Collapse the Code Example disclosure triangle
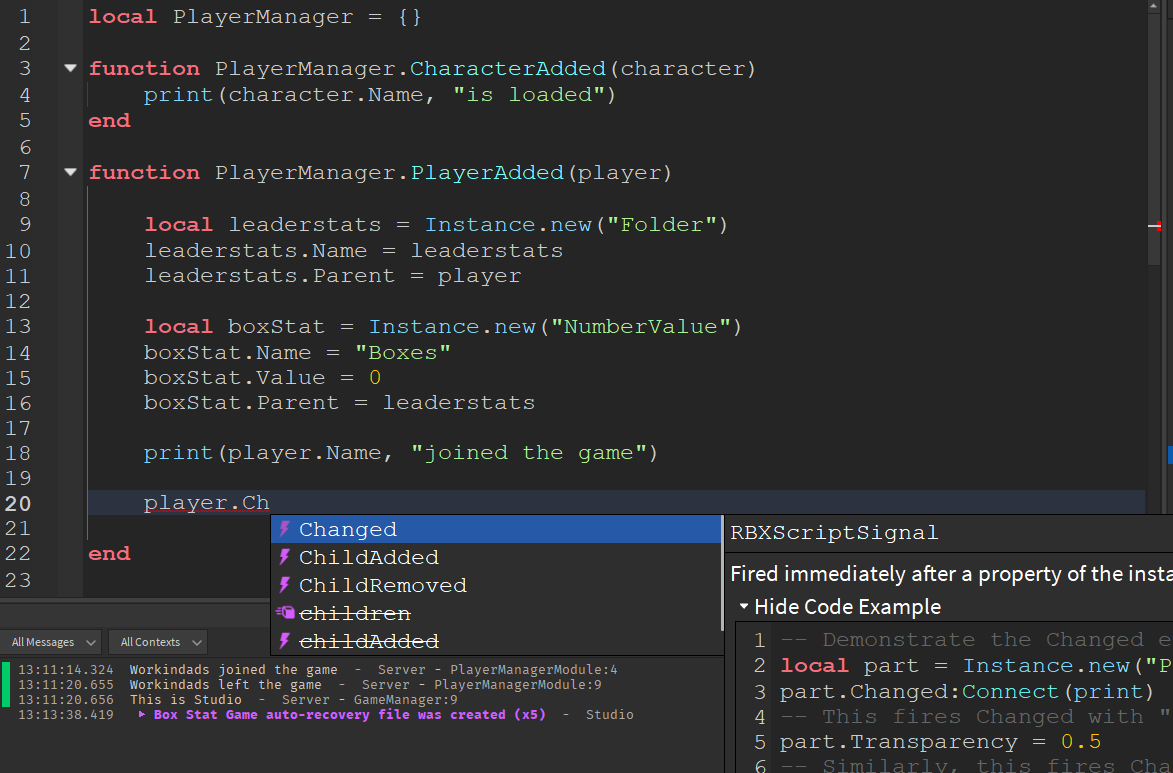 tap(743, 607)
